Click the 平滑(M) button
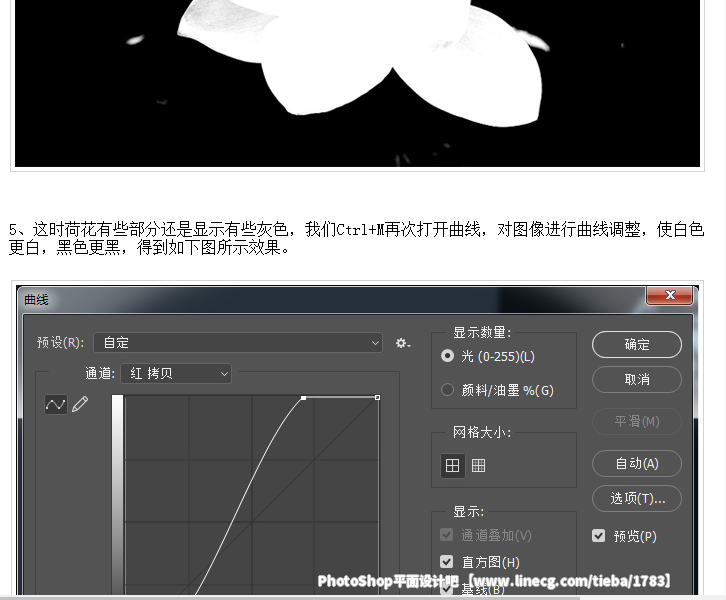The image size is (726, 600). point(637,421)
